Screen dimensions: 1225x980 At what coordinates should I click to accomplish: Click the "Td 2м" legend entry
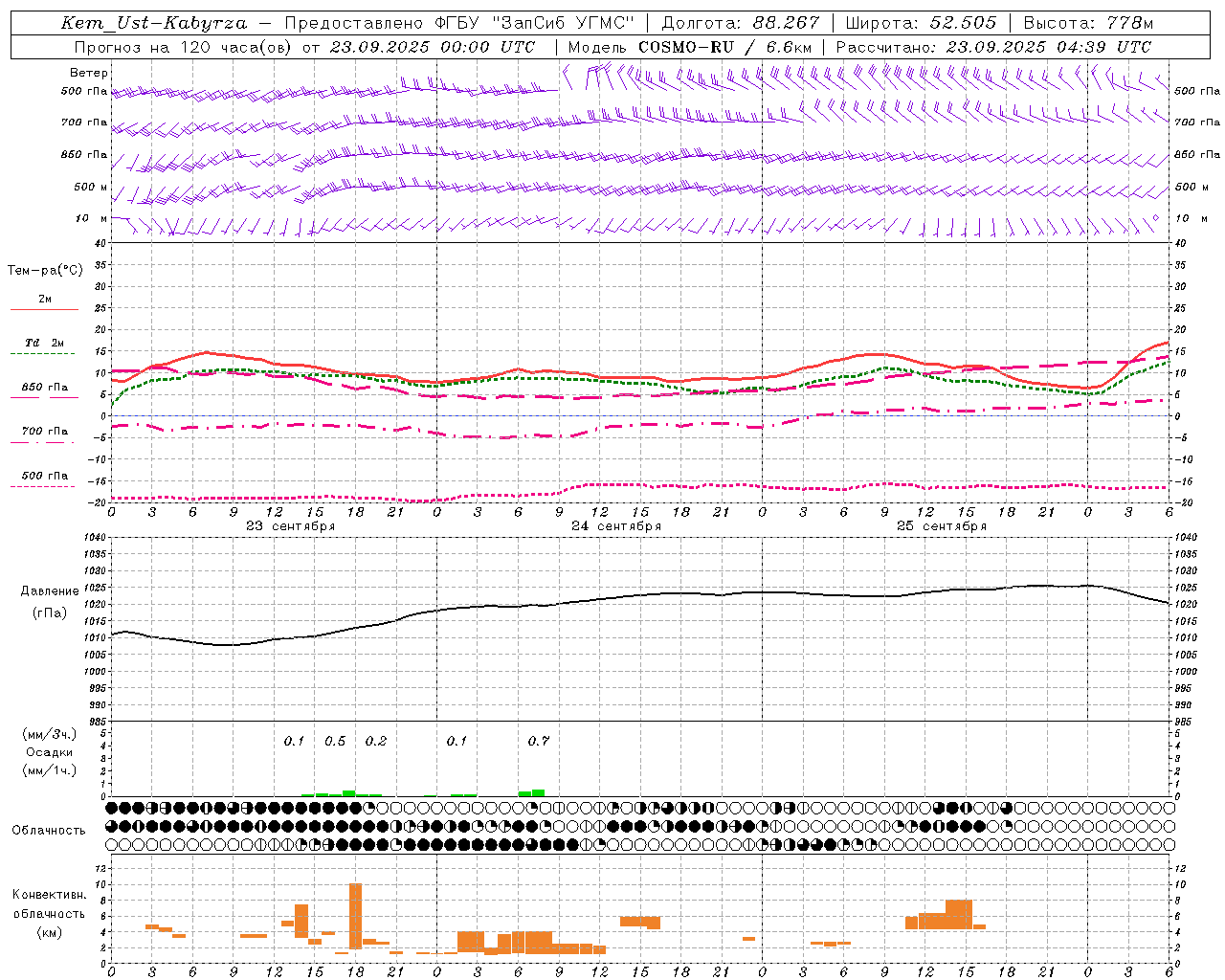pyautogui.click(x=44, y=343)
